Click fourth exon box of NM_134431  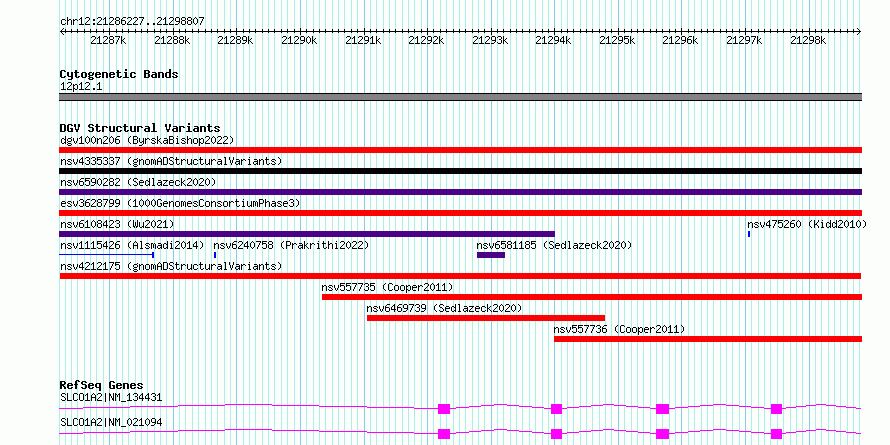(x=776, y=409)
